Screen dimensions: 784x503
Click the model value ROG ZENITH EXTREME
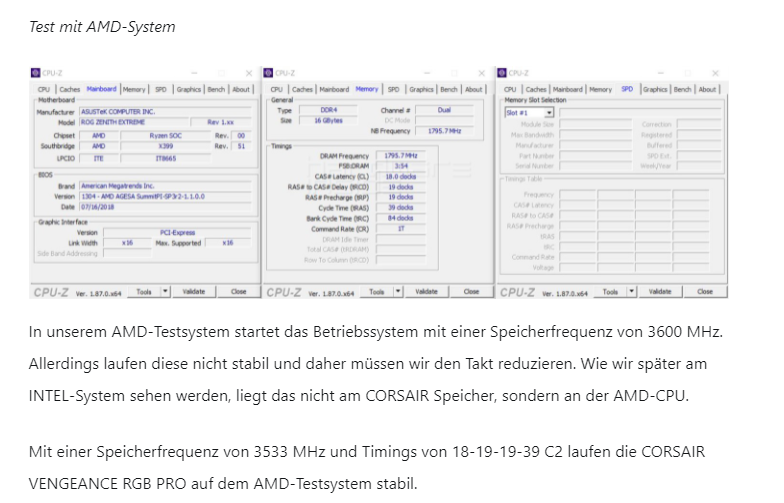click(x=134, y=122)
